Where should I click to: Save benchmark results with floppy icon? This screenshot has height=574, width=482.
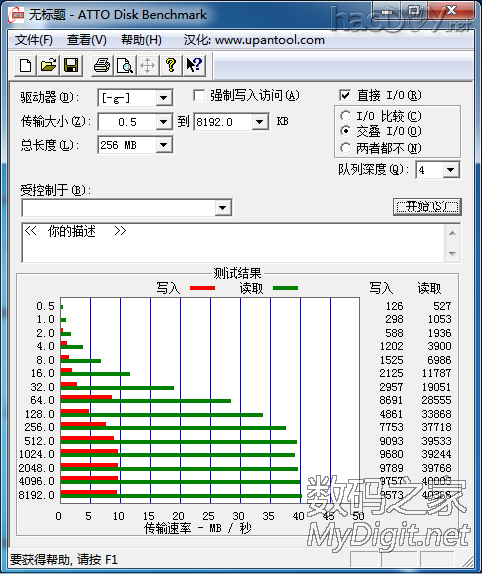(71, 66)
